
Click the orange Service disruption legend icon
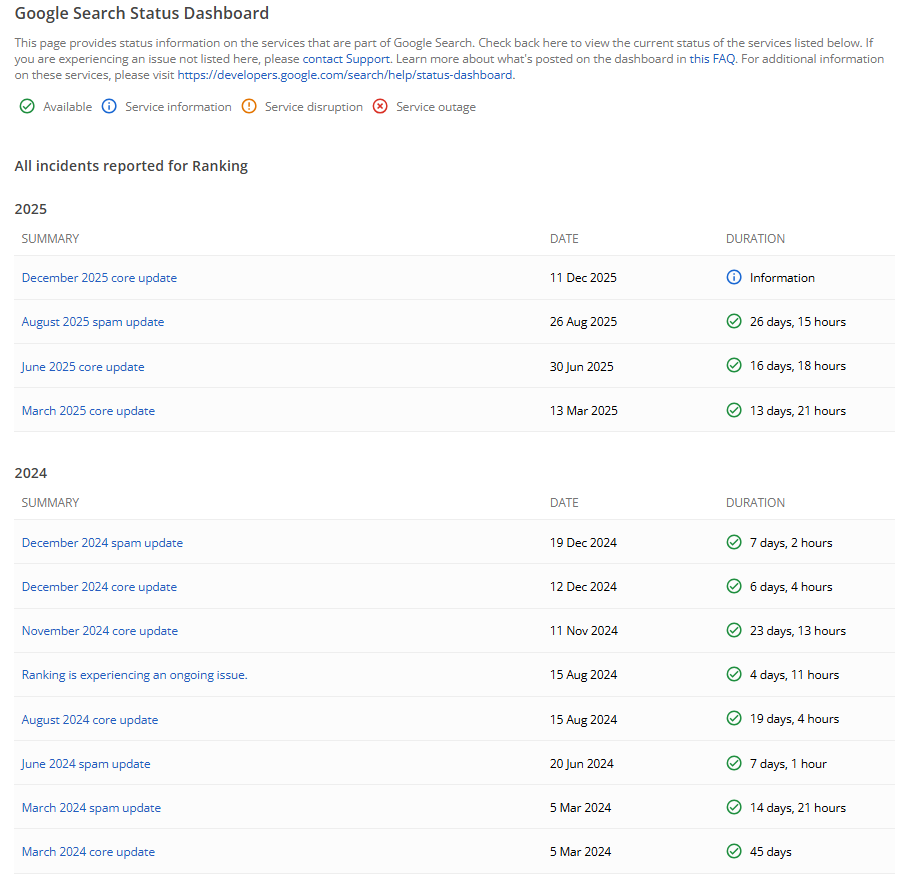248,106
